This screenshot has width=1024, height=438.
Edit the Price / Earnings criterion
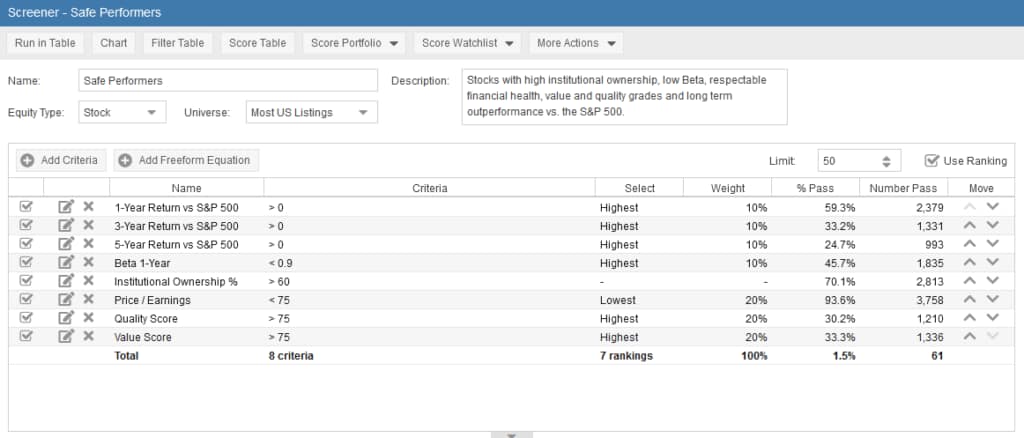[67, 300]
